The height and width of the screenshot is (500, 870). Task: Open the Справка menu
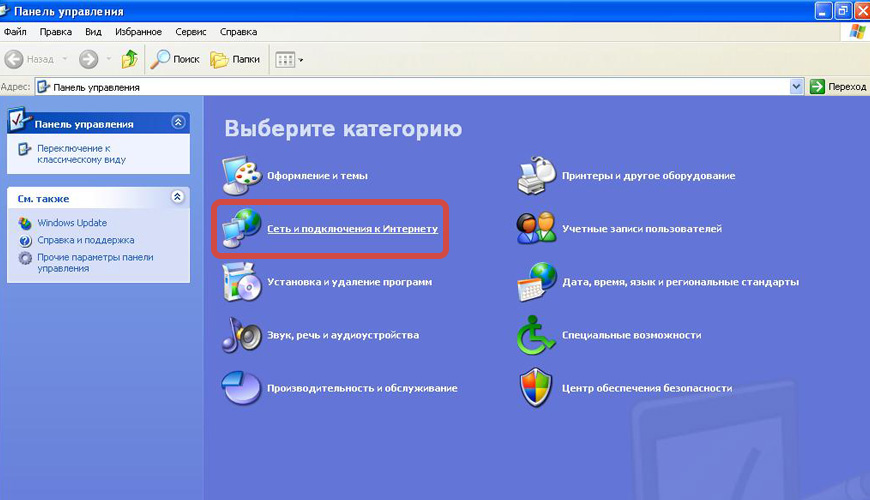(x=238, y=32)
